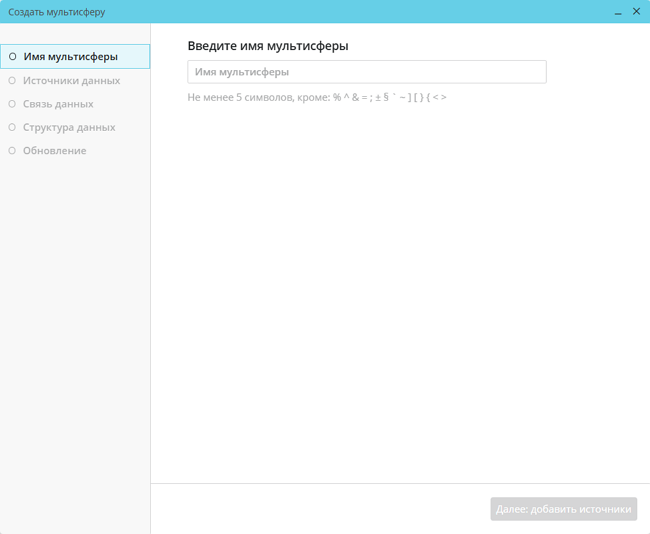Screen dimensions: 650x534
Task: Close the Создать мультисферу window
Action: click(x=636, y=12)
